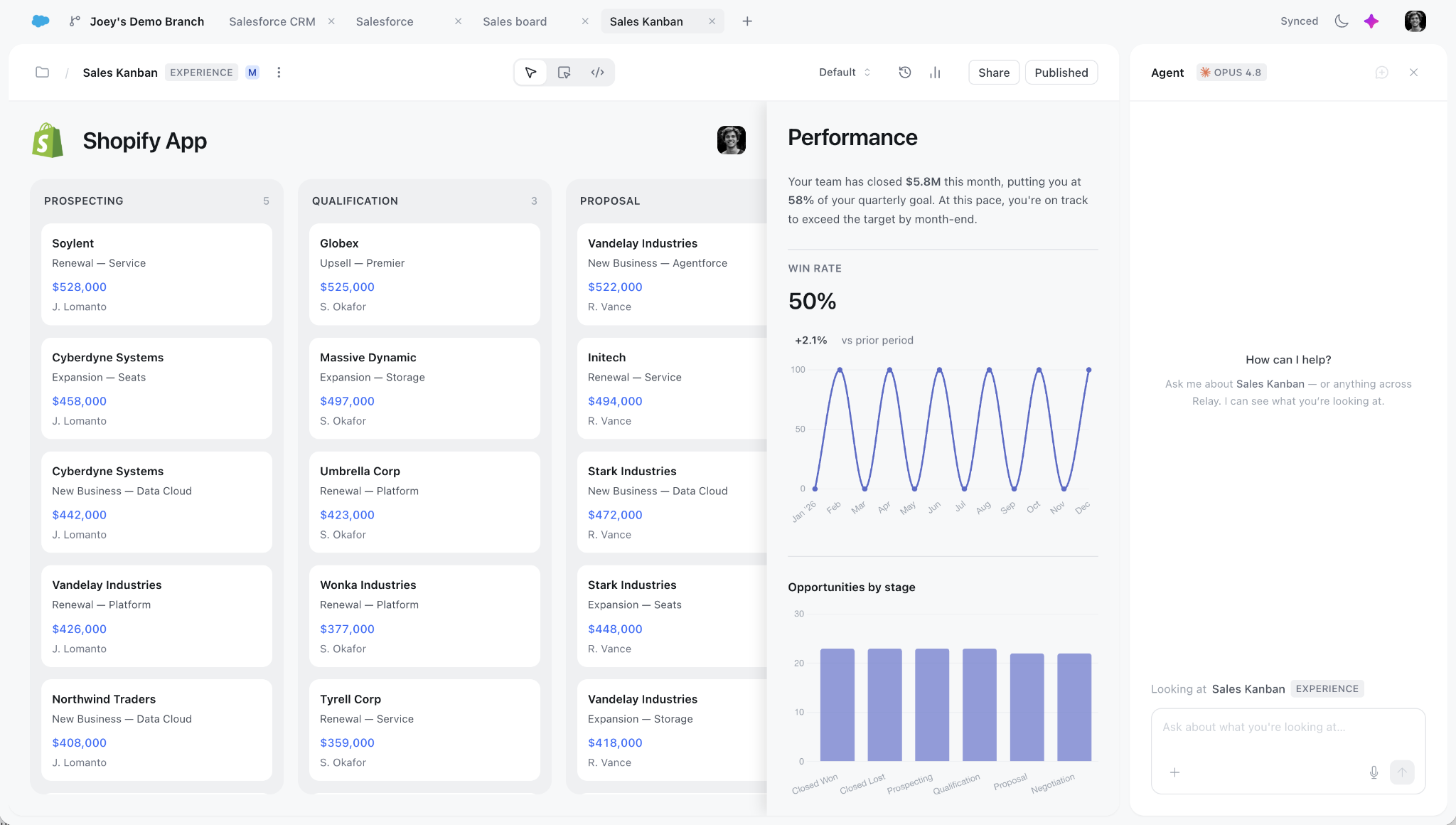This screenshot has height=825, width=1456.
Task: Toggle dark mode moon icon
Action: pos(1342,21)
